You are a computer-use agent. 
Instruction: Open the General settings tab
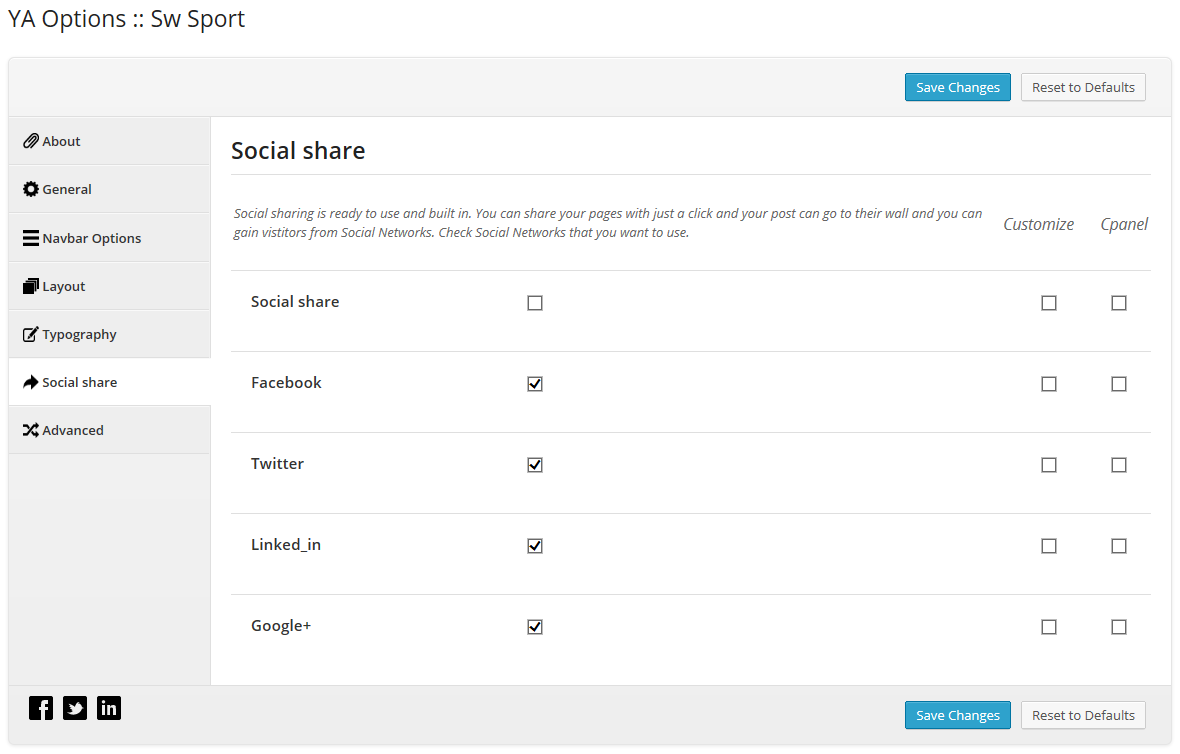point(110,189)
